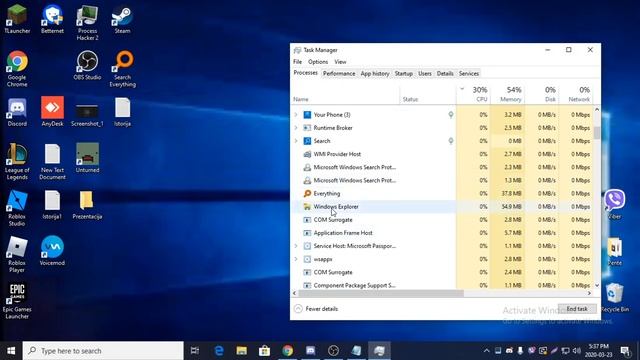Open Betternet desktop icon
The width and height of the screenshot is (640, 360).
click(x=52, y=19)
